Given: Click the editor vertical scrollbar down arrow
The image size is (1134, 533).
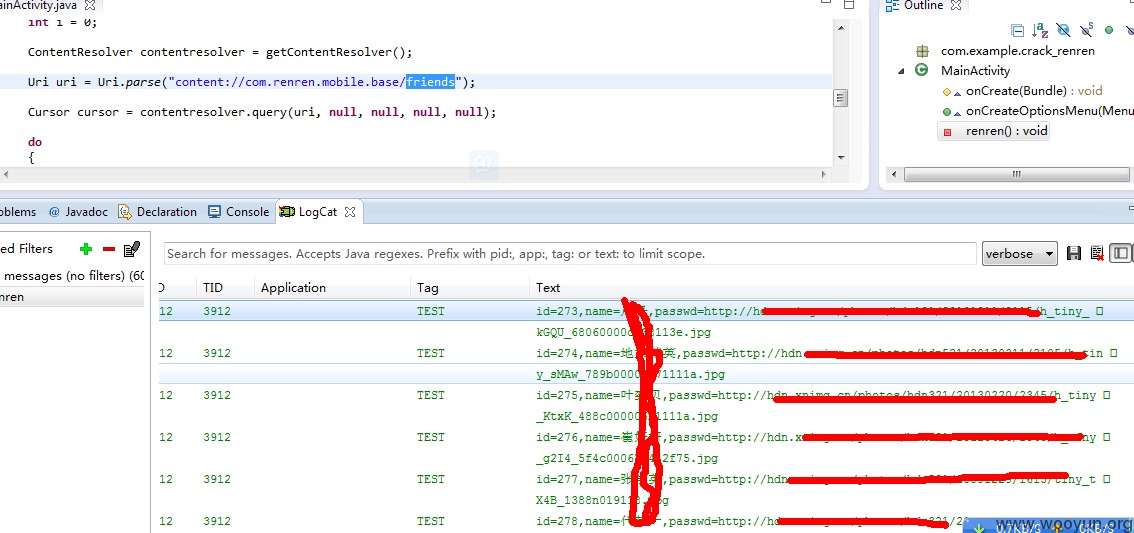Looking at the screenshot, I should coord(840,157).
